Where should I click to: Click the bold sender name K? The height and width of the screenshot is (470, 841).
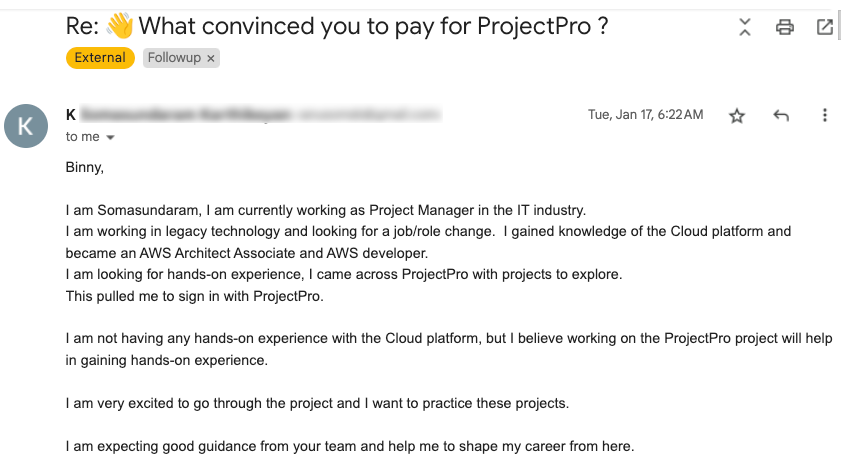(x=71, y=115)
